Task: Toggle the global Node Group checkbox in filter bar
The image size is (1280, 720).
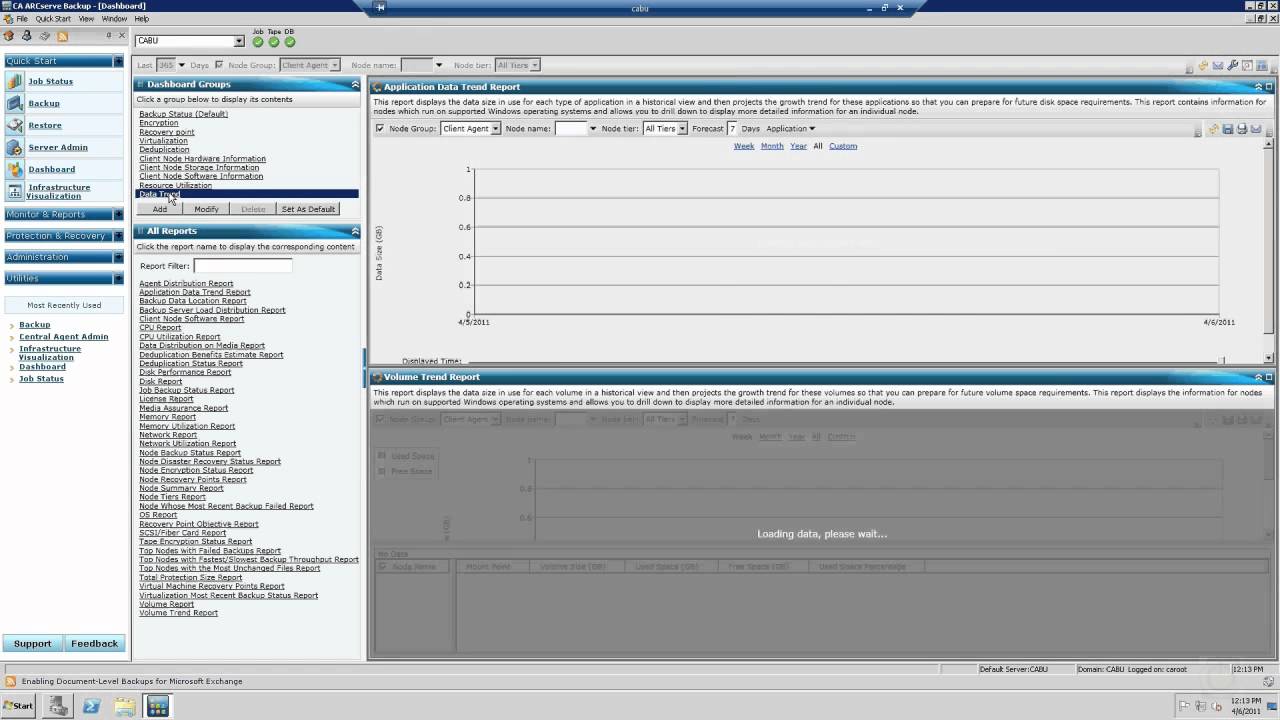Action: click(219, 65)
